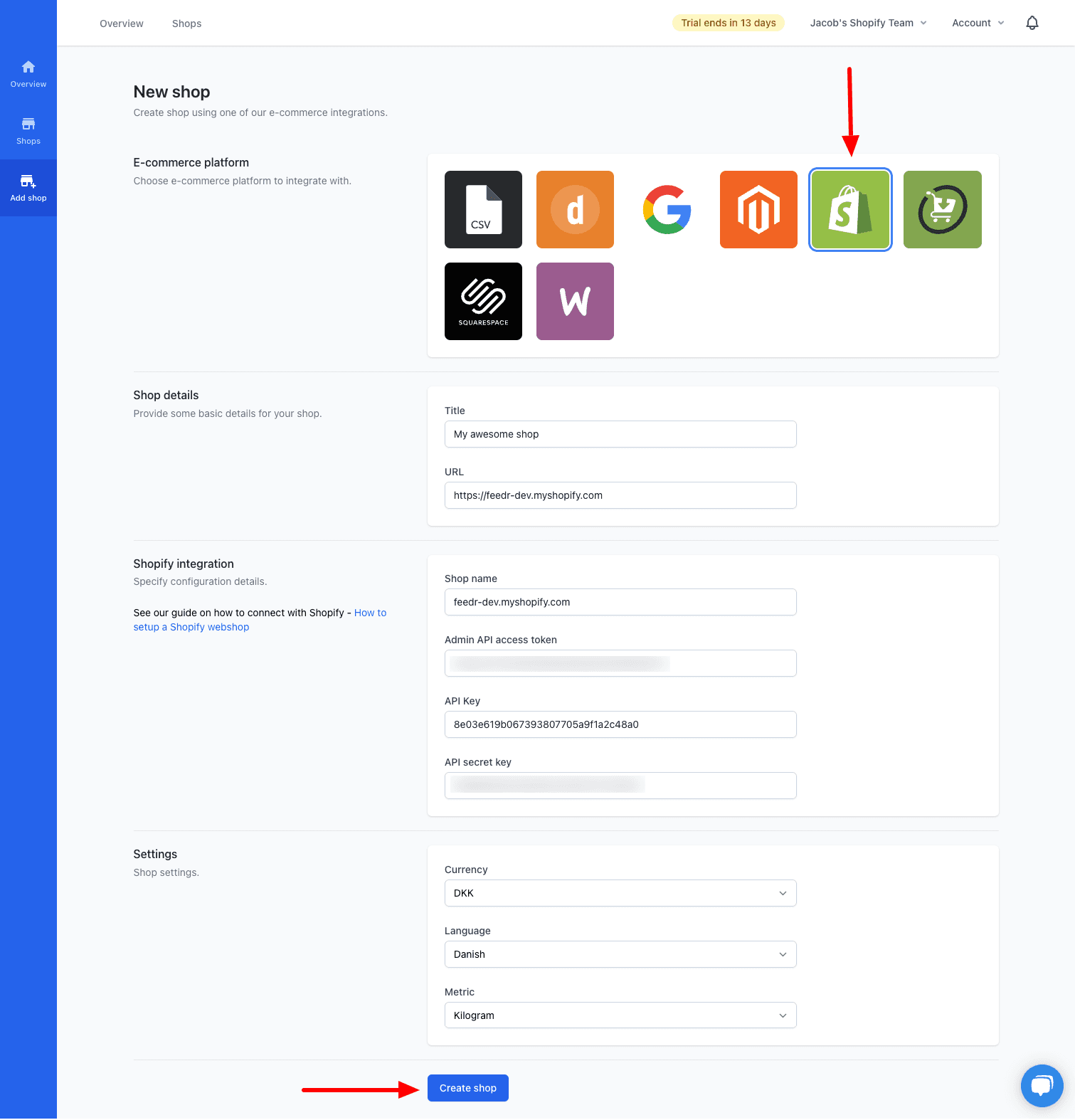Open the notifications bell

1032,23
